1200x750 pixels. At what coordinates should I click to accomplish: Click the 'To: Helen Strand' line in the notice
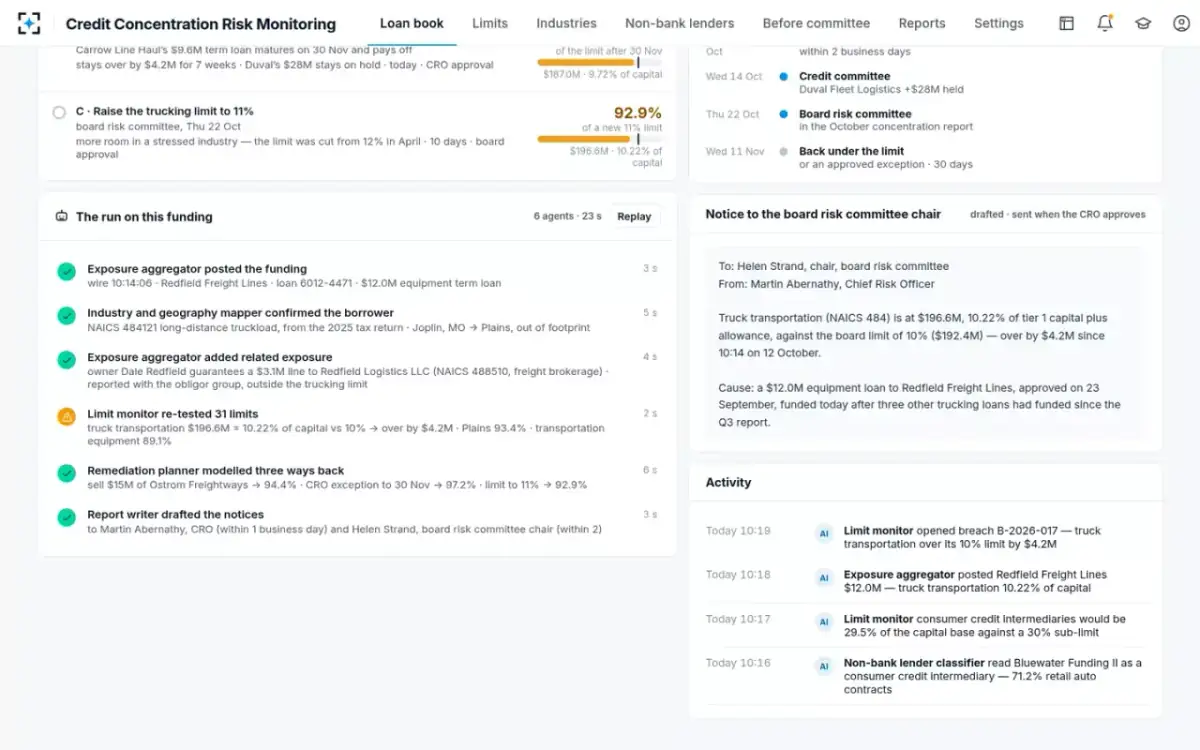(x=833, y=266)
